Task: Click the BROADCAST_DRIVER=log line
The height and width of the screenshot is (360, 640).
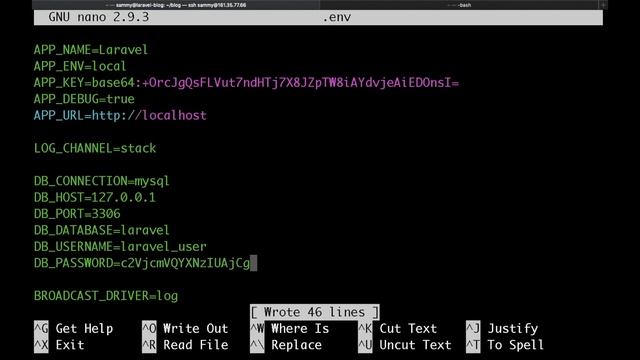Action: 106,296
